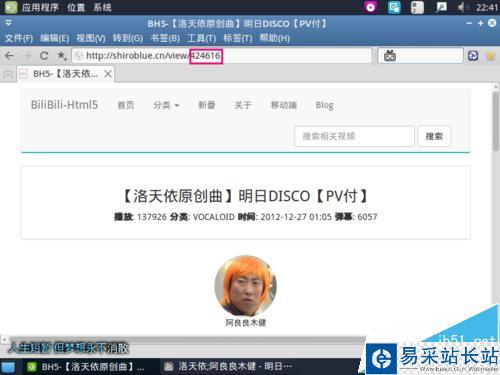Click the 分类 VOCALOID text
Viewport: 500px width, 375px height.
202,217
